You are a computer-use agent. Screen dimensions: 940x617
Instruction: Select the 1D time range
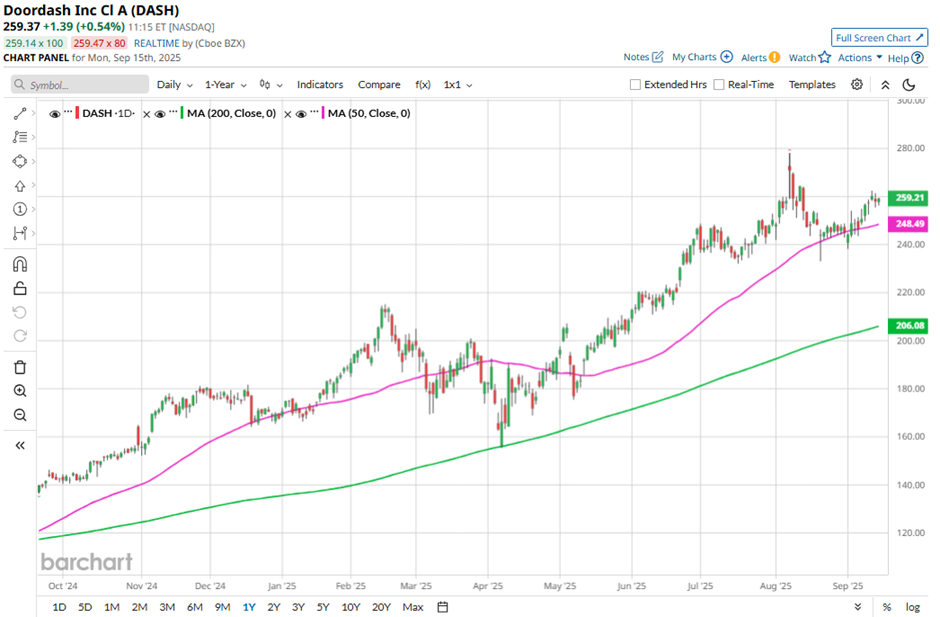click(x=59, y=607)
